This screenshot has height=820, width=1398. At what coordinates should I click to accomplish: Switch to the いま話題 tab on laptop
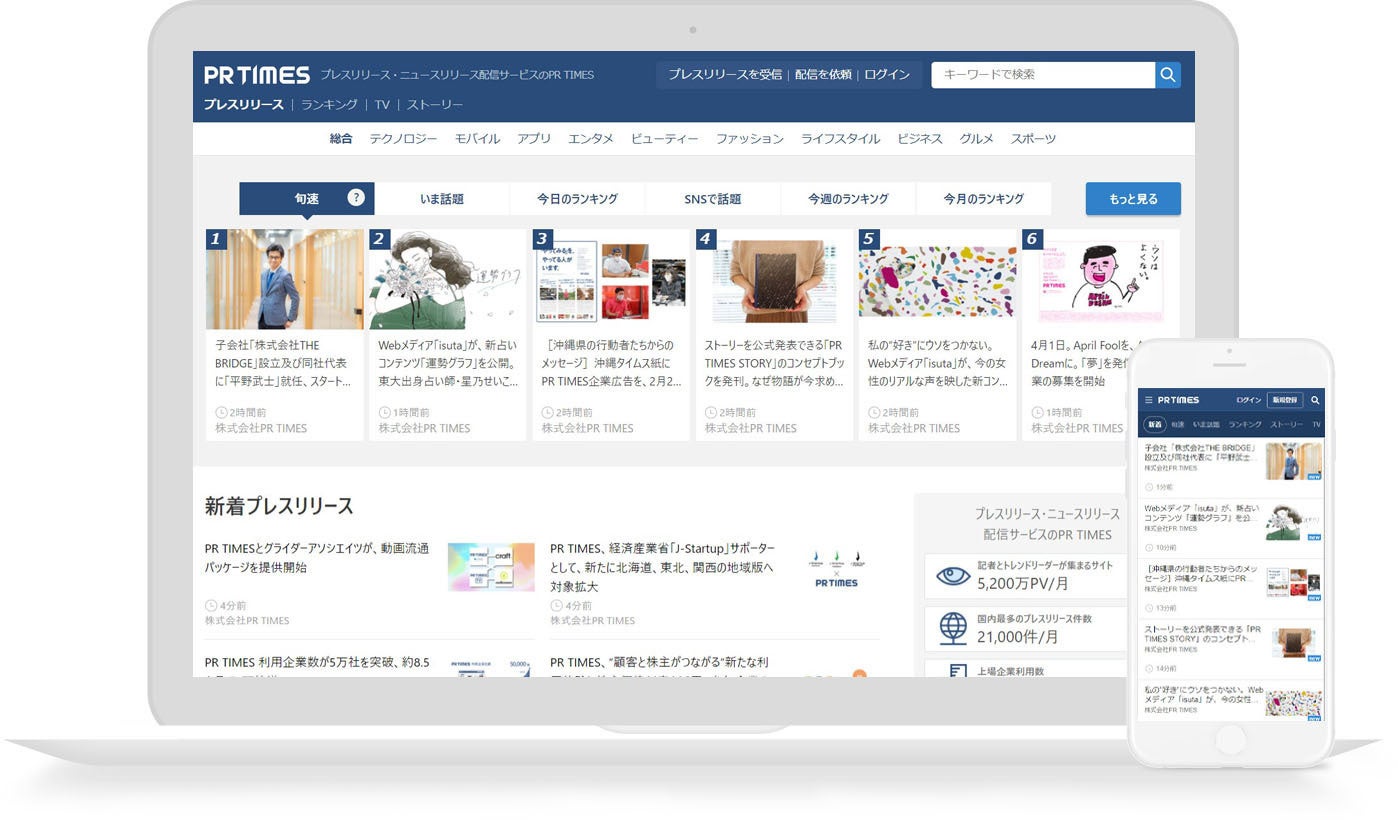[x=442, y=199]
